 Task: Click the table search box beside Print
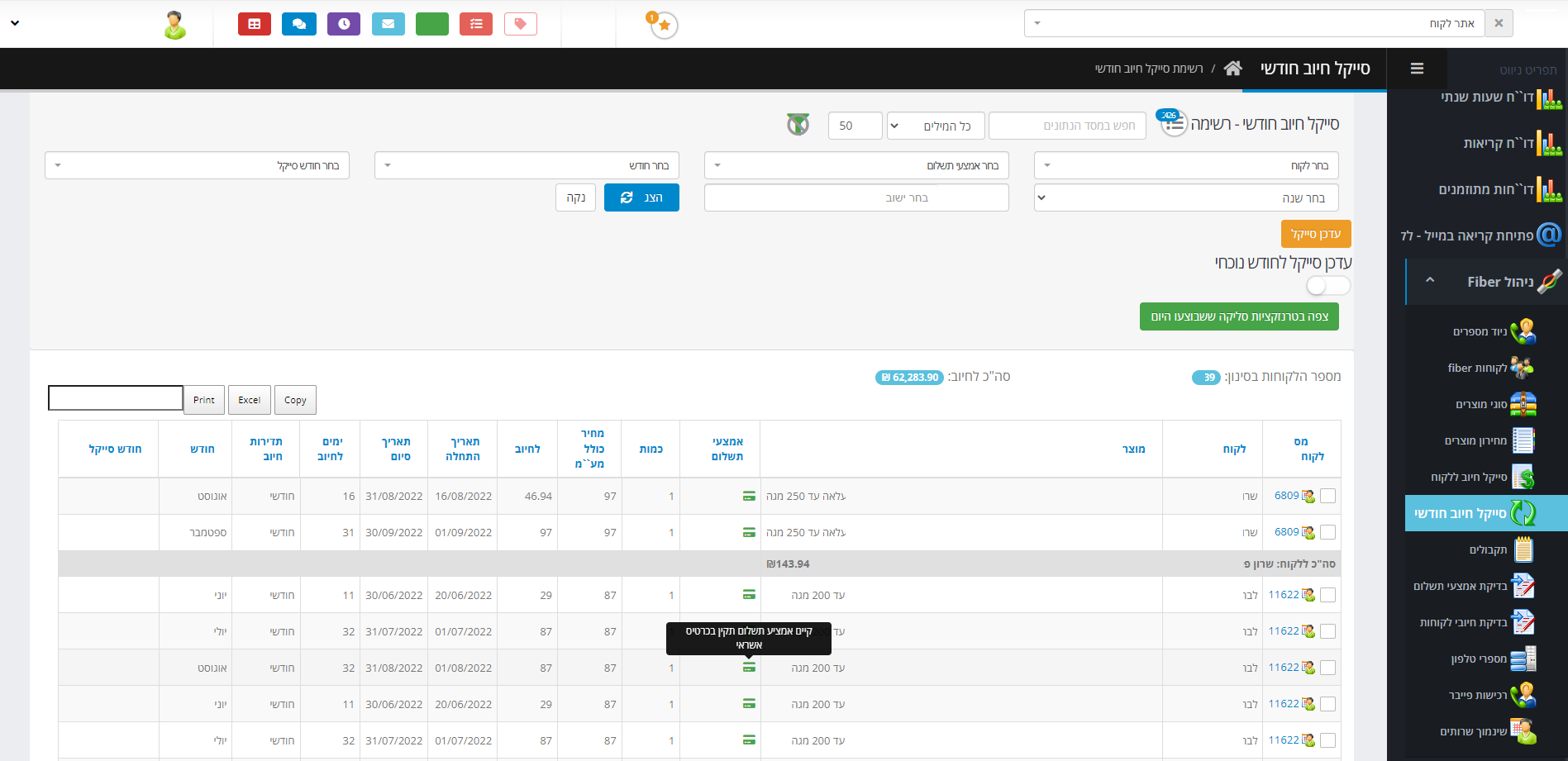(116, 397)
